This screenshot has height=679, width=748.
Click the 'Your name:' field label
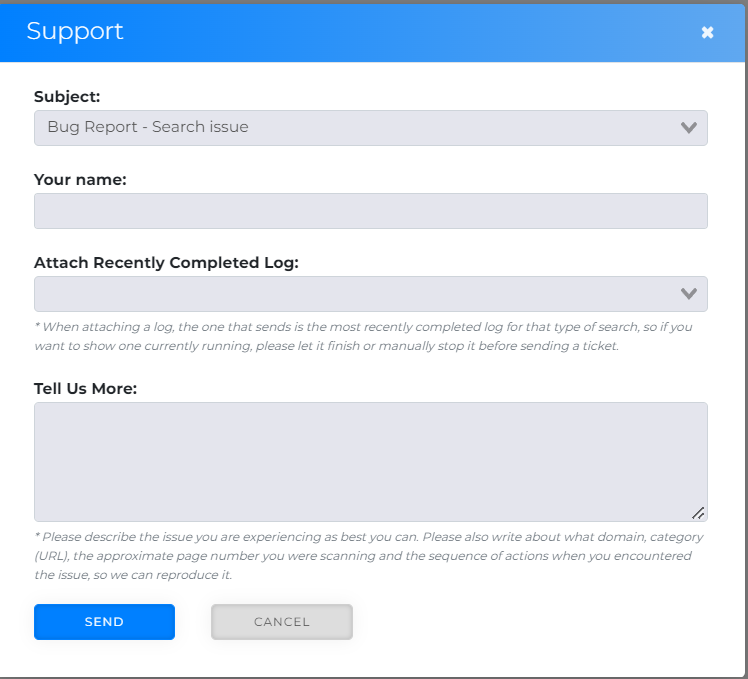pos(80,180)
